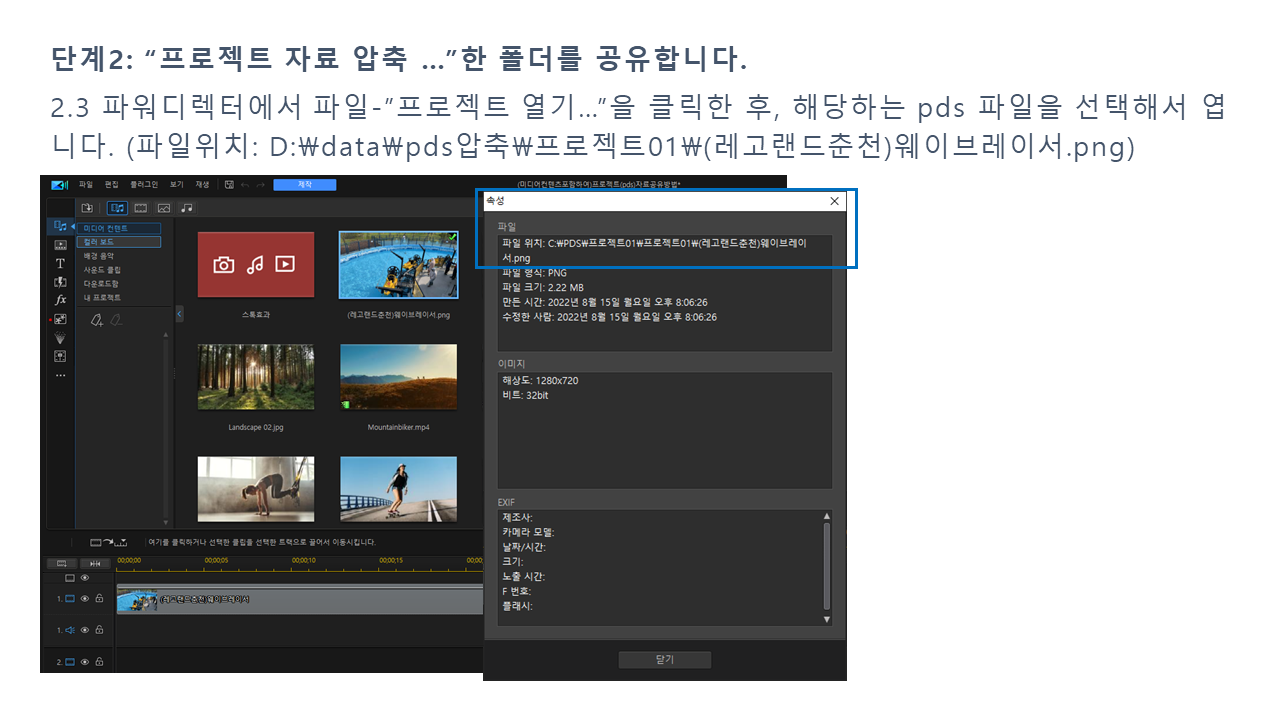The height and width of the screenshot is (720, 1280).
Task: Toggle visibility of video track 2
Action: 85,662
